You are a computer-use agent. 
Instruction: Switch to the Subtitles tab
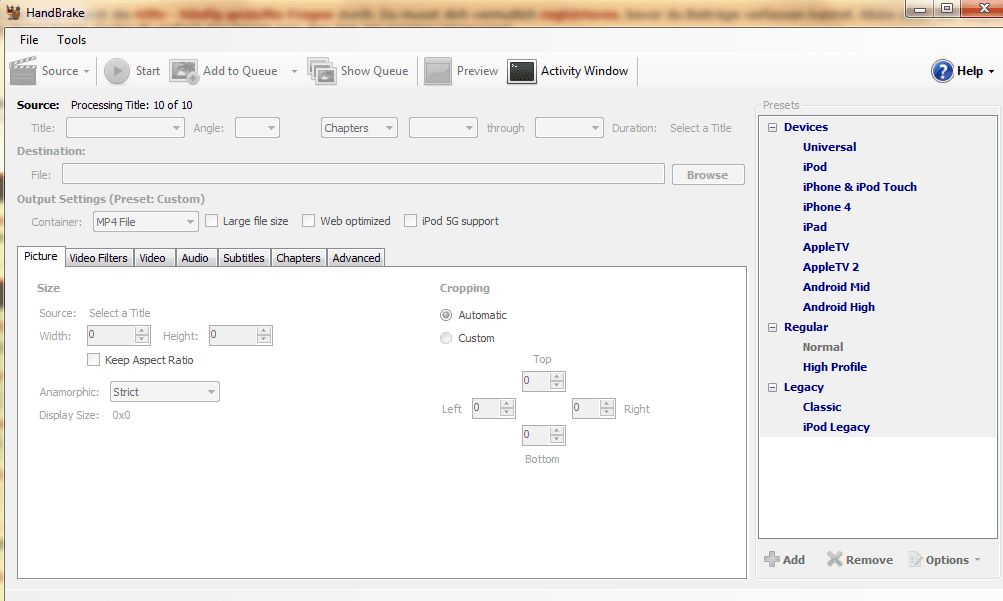pyautogui.click(x=244, y=258)
